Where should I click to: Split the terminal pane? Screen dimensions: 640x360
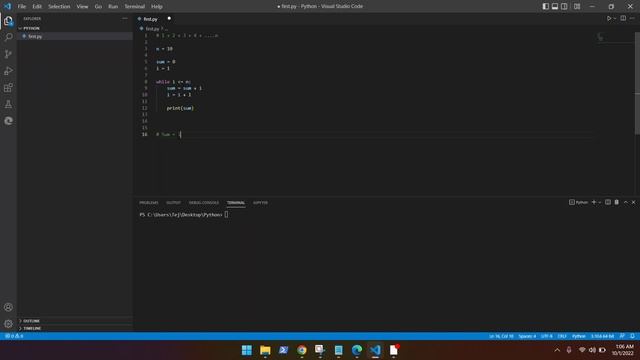tap(608, 202)
